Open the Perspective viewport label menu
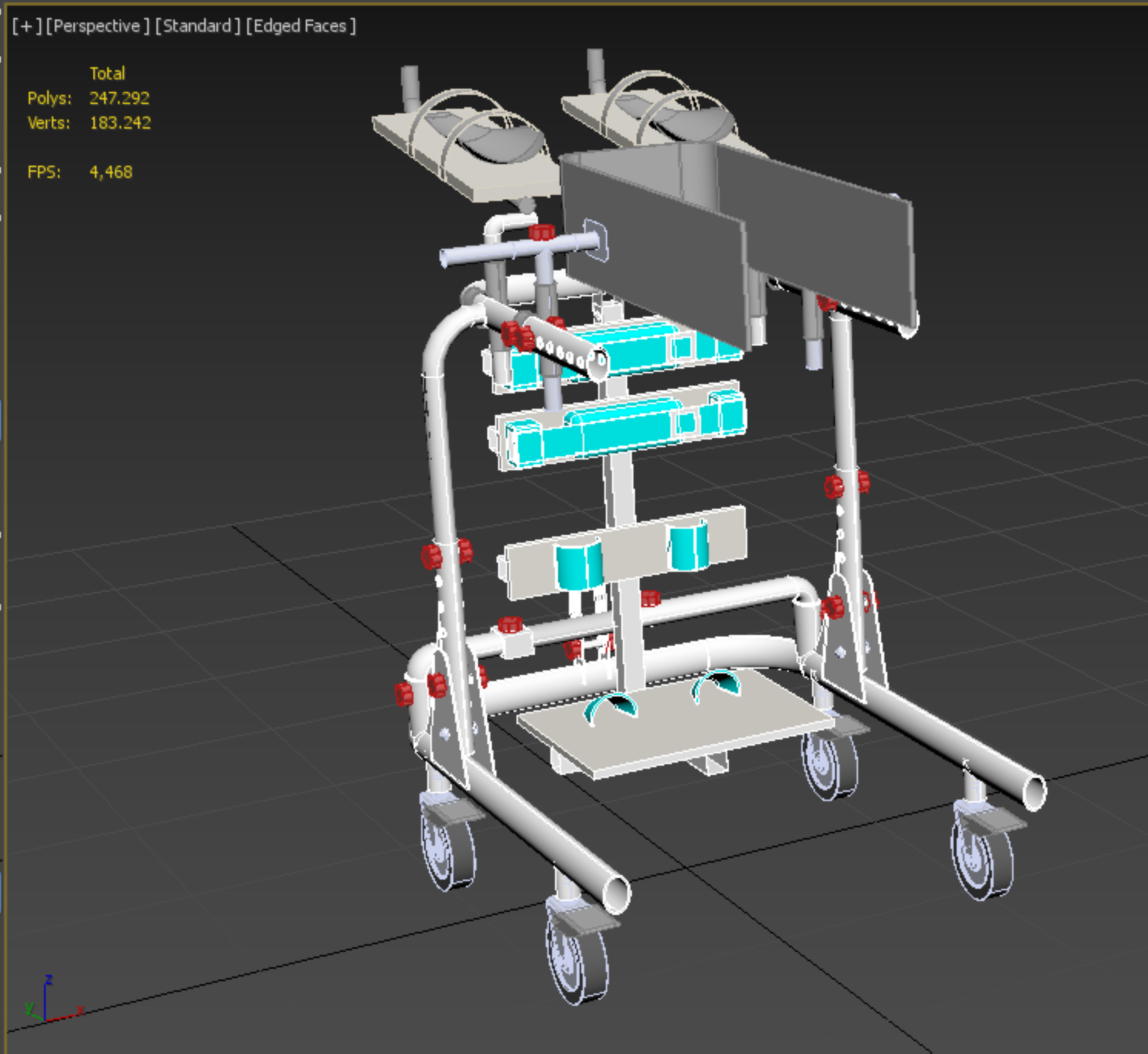Viewport: 1148px width, 1054px height. point(97,26)
